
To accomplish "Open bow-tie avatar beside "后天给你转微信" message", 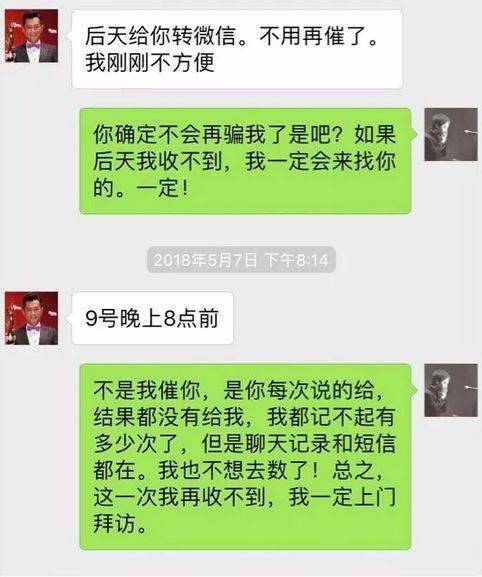I will pyautogui.click(x=31, y=36).
